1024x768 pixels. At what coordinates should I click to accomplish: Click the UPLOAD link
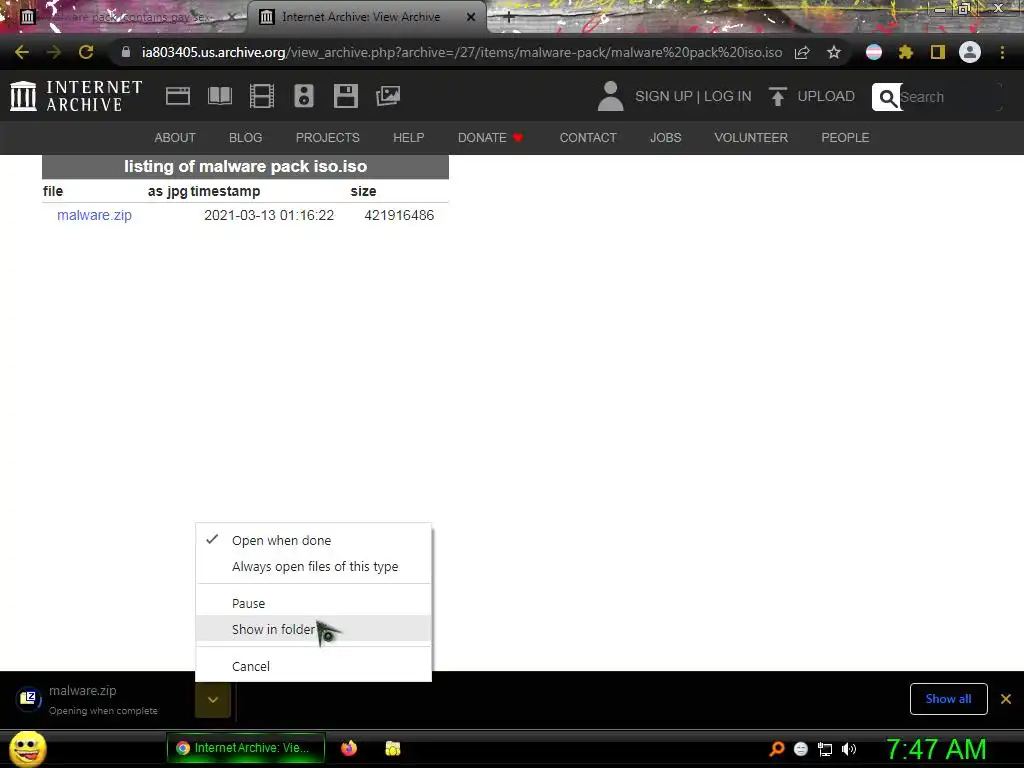coord(826,96)
